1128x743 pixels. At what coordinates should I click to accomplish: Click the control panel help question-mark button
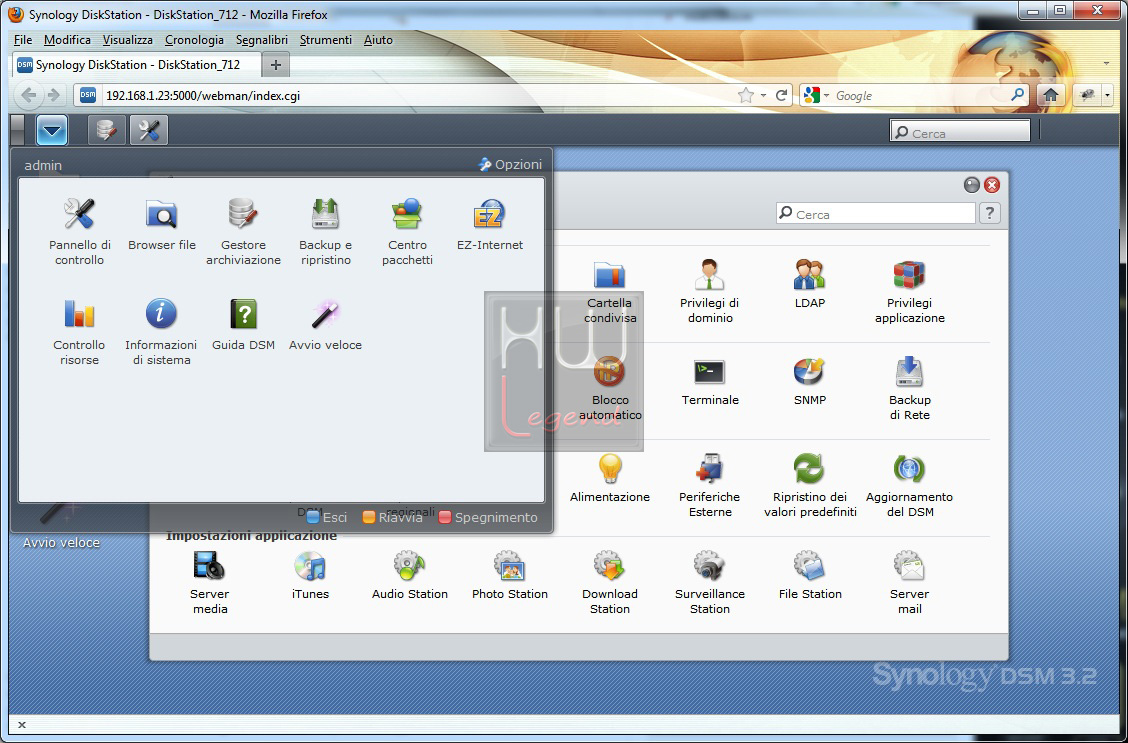pos(990,214)
